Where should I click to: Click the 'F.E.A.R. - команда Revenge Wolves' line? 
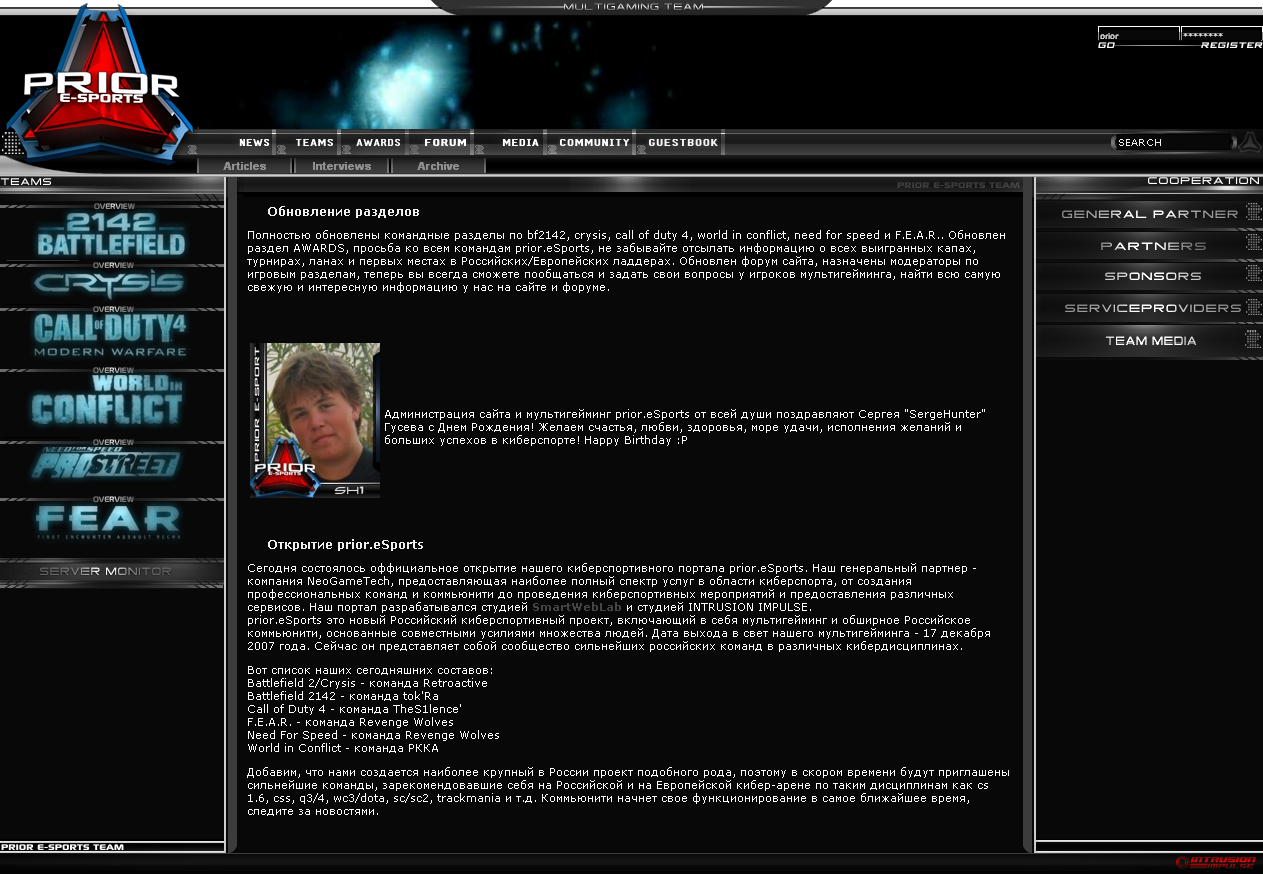[350, 722]
